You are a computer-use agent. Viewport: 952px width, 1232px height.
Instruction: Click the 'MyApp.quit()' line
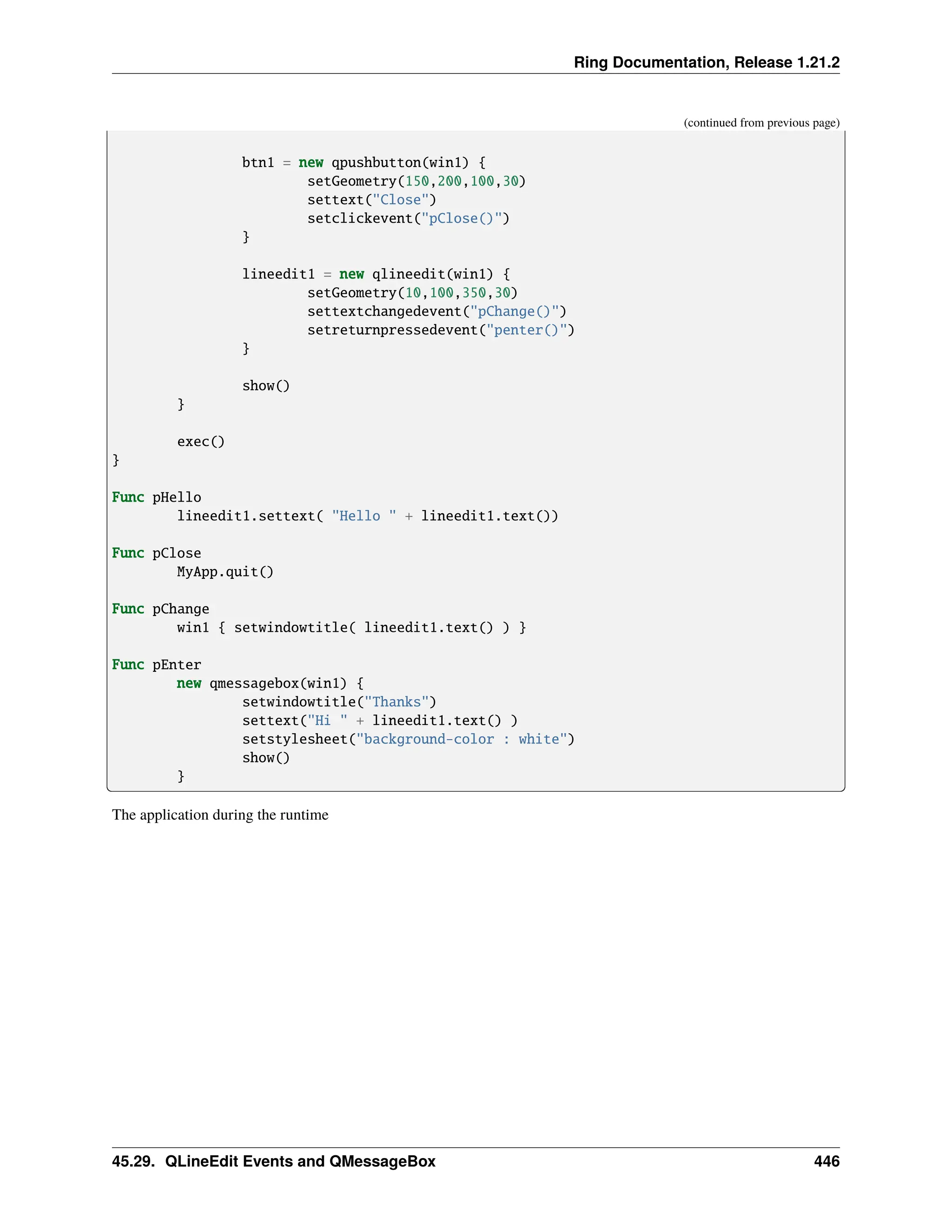225,572
